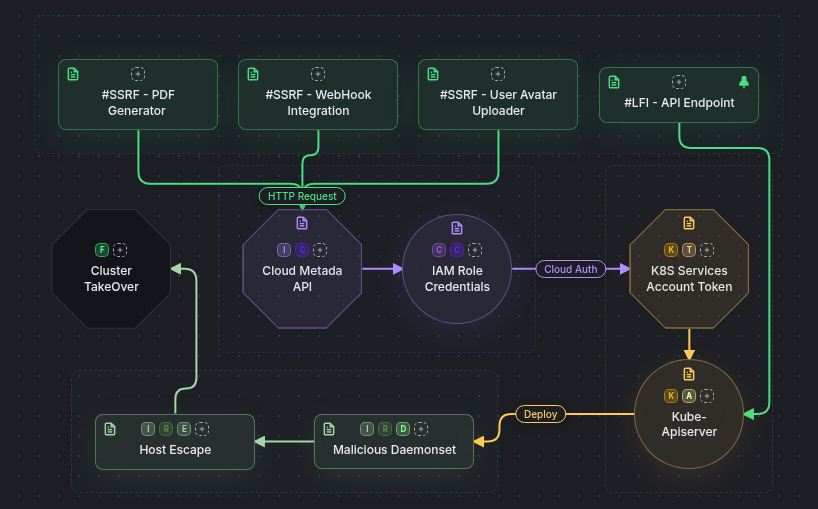The image size is (818, 509).
Task: Add a tag to SSRF WebHook Integration node
Action: point(318,74)
